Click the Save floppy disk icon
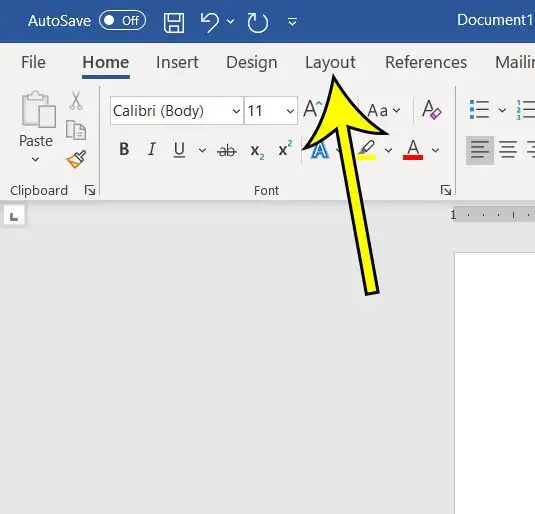Viewport: 535px width, 514px height. click(x=174, y=23)
